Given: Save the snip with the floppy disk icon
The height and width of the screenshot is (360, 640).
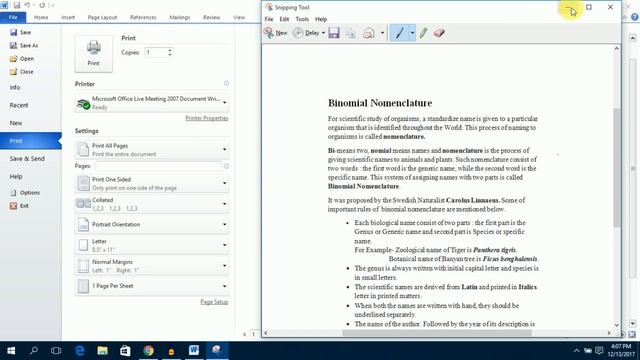Looking at the screenshot, I should coord(334,33).
